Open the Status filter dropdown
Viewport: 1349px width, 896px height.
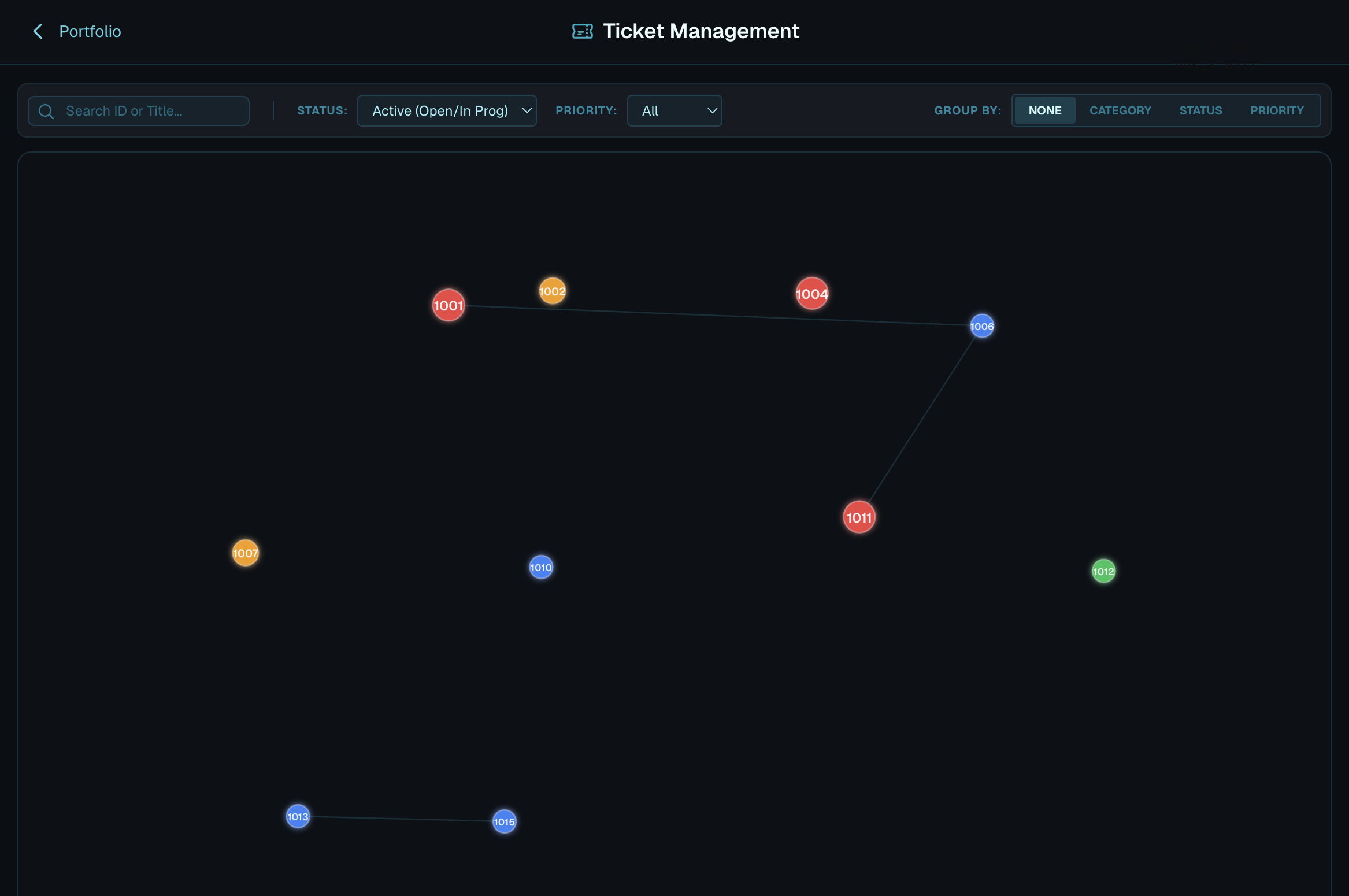[447, 111]
